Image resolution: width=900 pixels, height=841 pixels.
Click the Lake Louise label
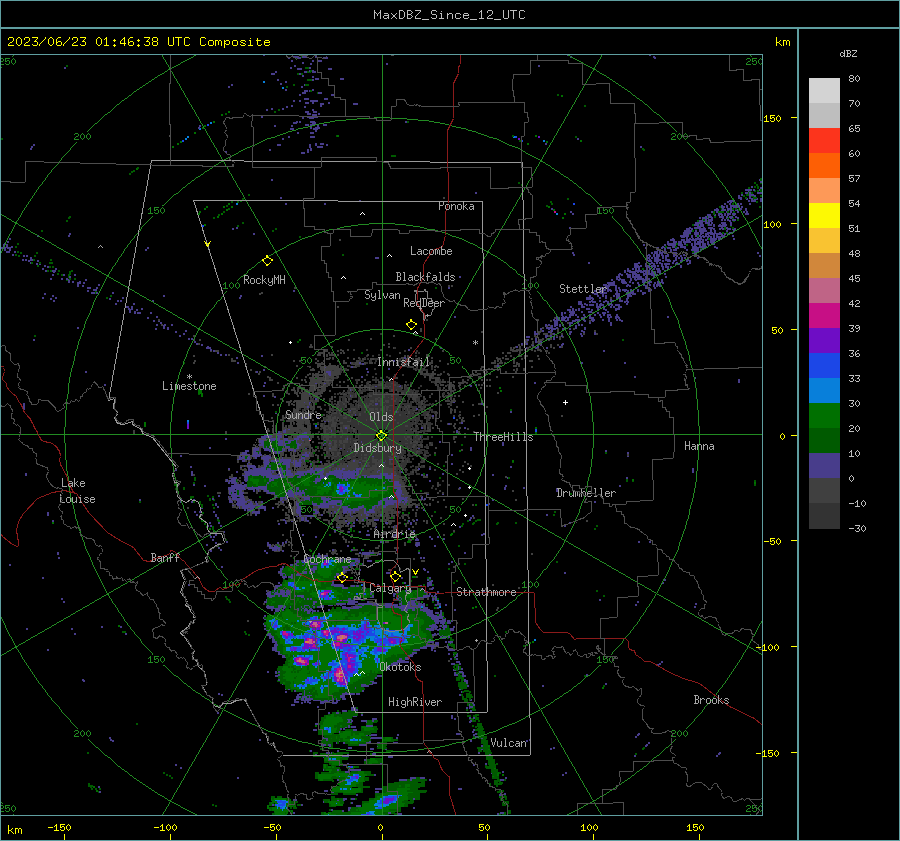77,491
